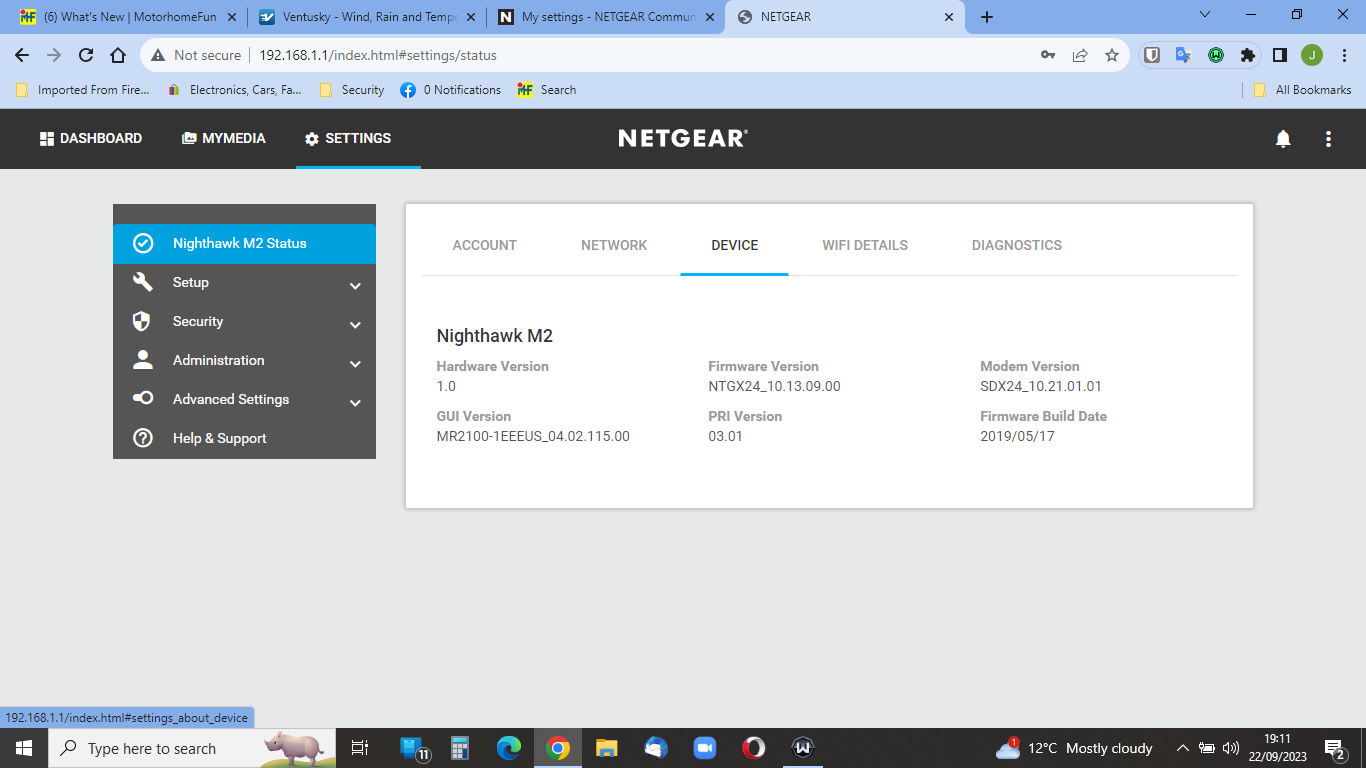This screenshot has height=768, width=1366.
Task: Click the Administration person icon
Action: (x=142, y=360)
